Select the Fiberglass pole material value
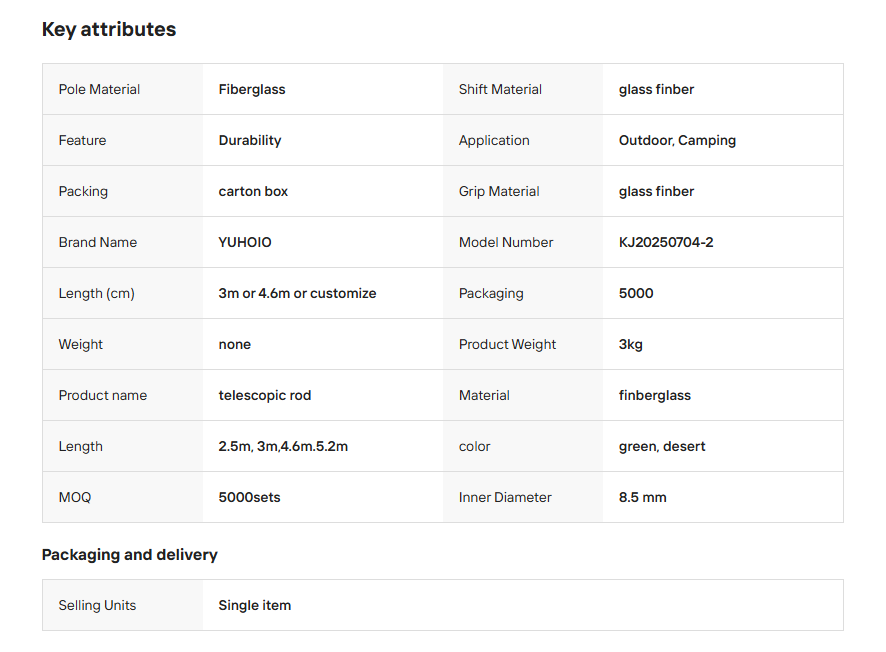The image size is (886, 652). point(252,90)
